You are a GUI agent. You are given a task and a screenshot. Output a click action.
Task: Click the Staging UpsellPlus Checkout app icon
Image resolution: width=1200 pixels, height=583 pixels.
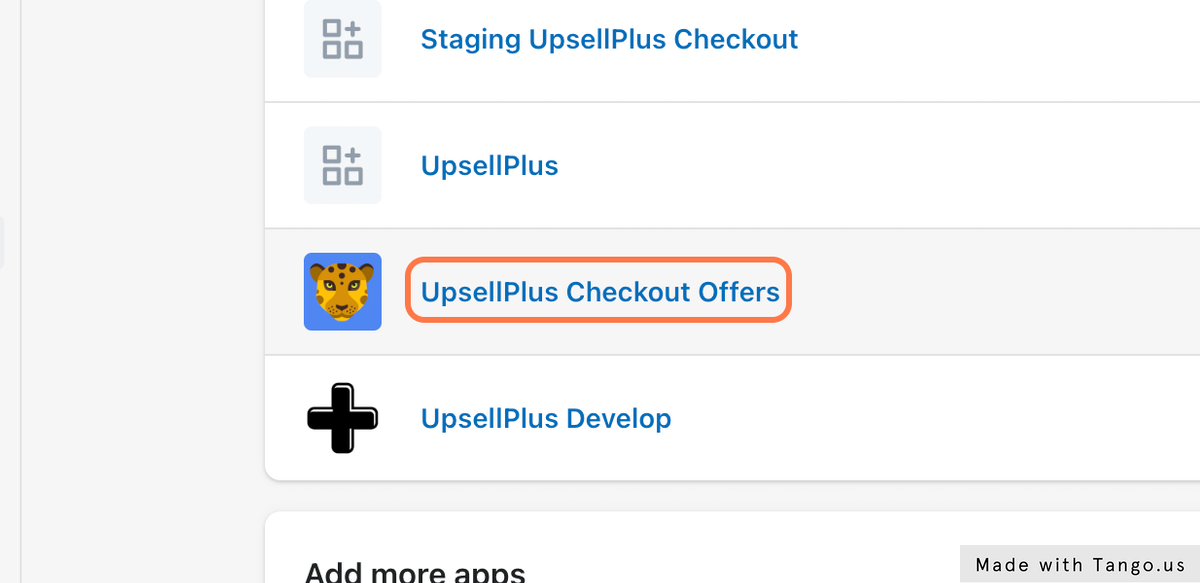click(x=342, y=40)
